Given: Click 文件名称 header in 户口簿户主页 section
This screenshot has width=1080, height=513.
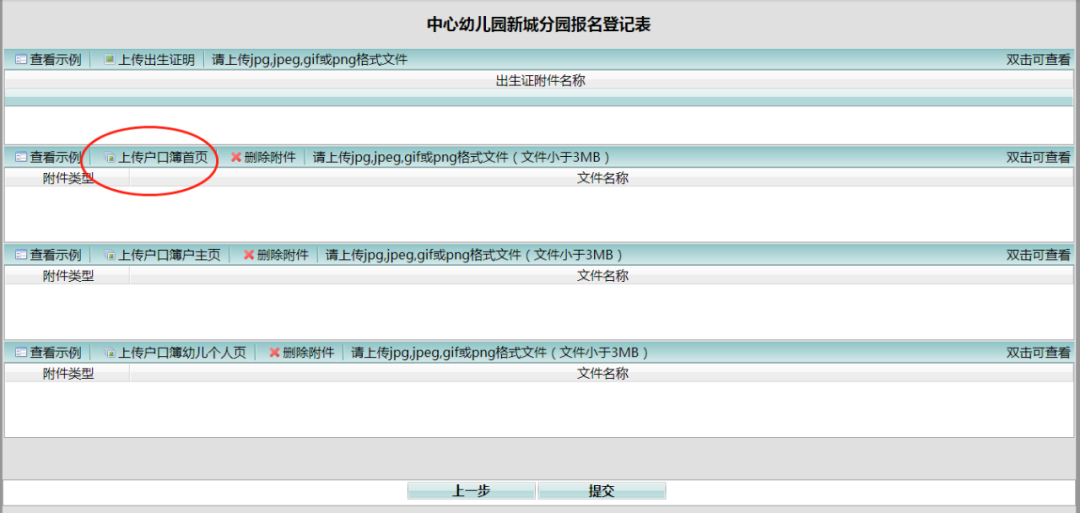Looking at the screenshot, I should pyautogui.click(x=602, y=276).
